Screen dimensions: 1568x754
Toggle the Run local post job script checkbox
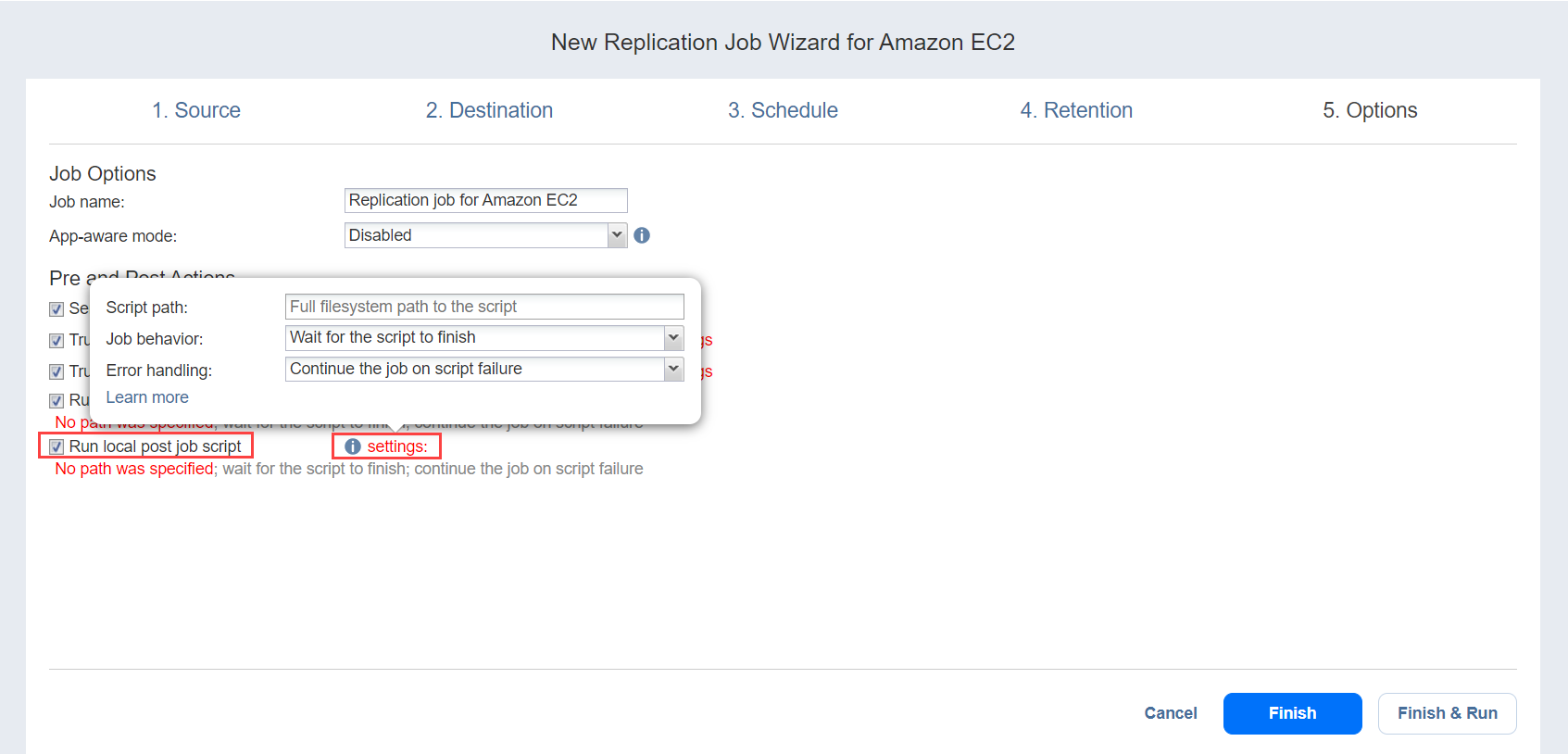(56, 446)
